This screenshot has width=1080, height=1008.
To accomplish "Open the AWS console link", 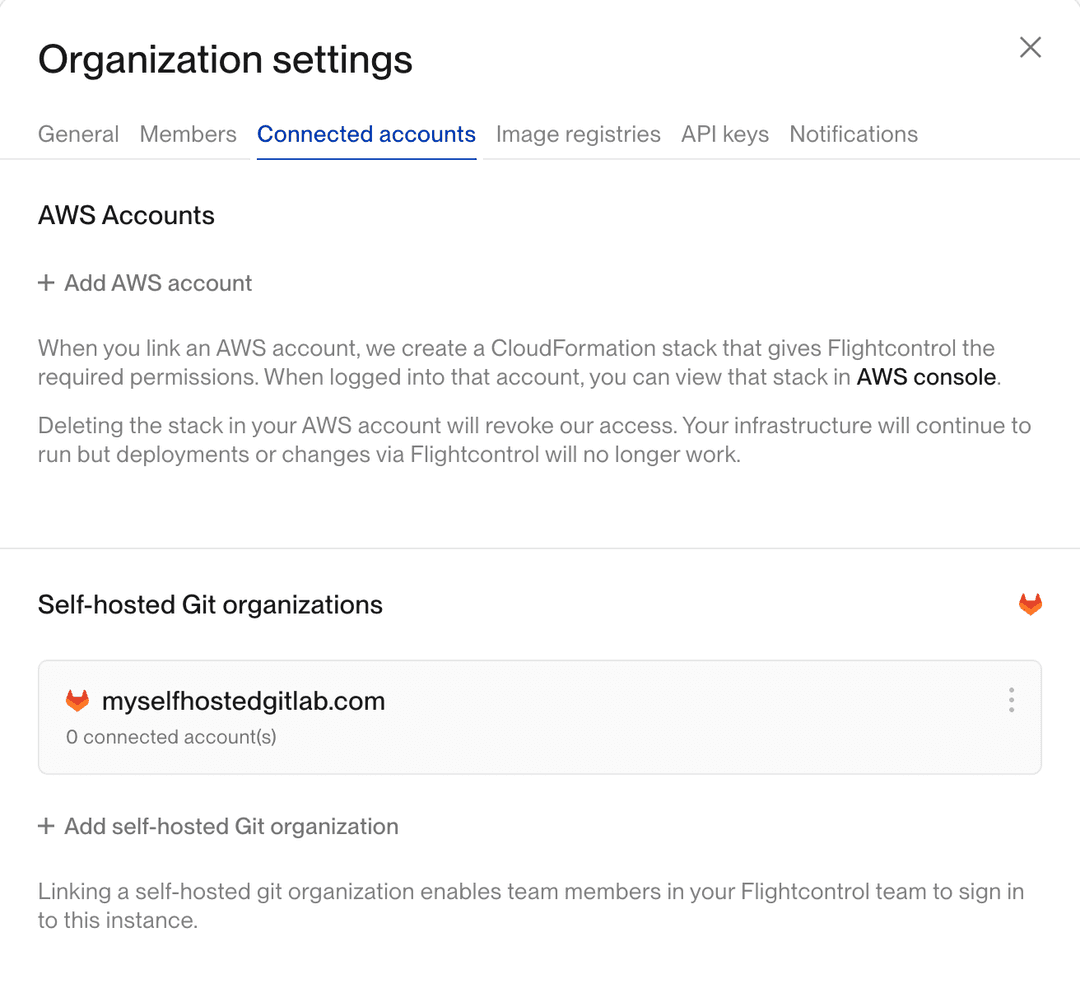I will coord(926,377).
